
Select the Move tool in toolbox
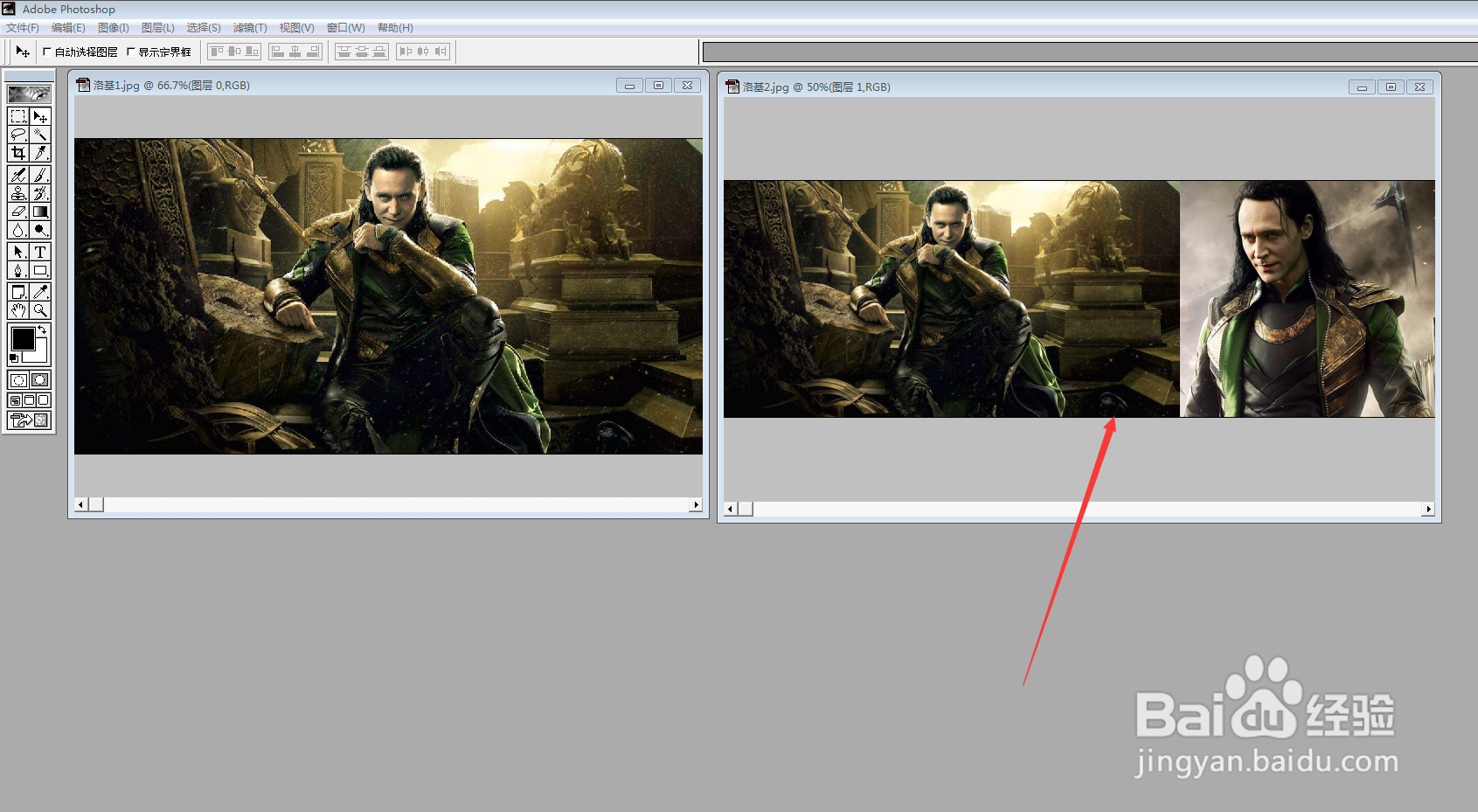pyautogui.click(x=40, y=116)
